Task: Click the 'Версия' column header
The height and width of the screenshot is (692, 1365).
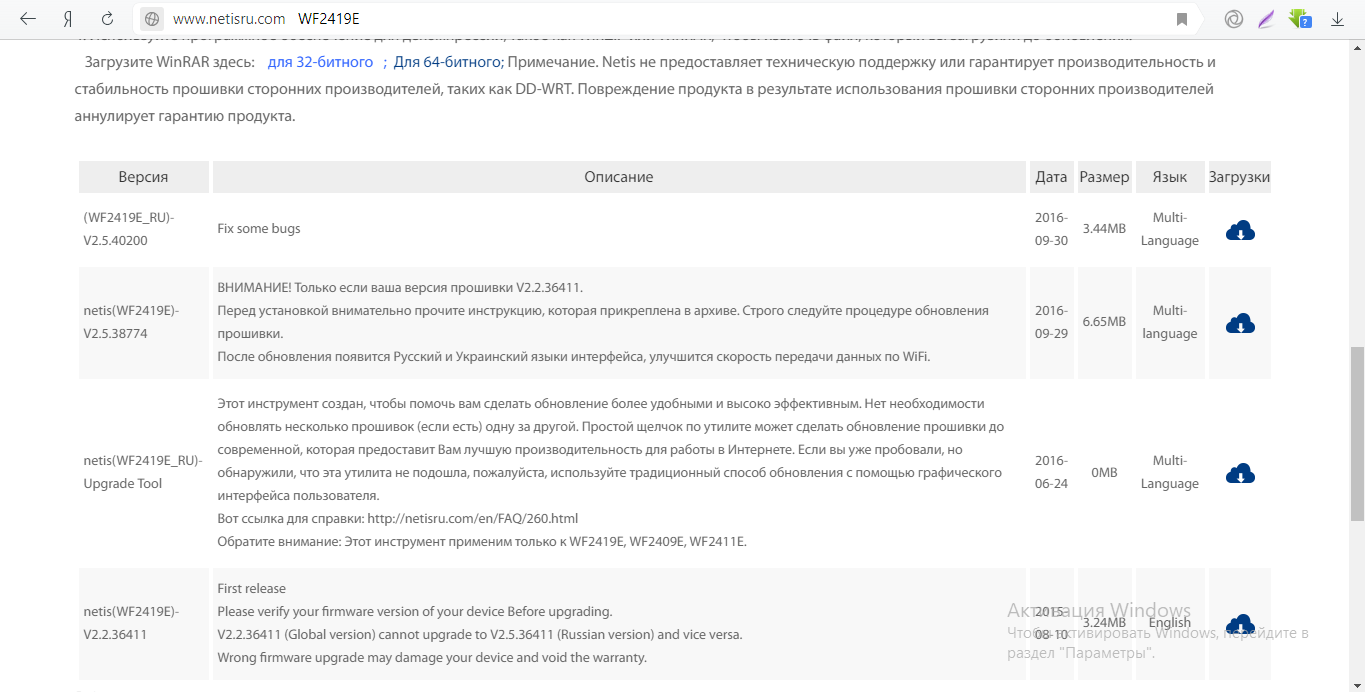Action: click(x=143, y=177)
